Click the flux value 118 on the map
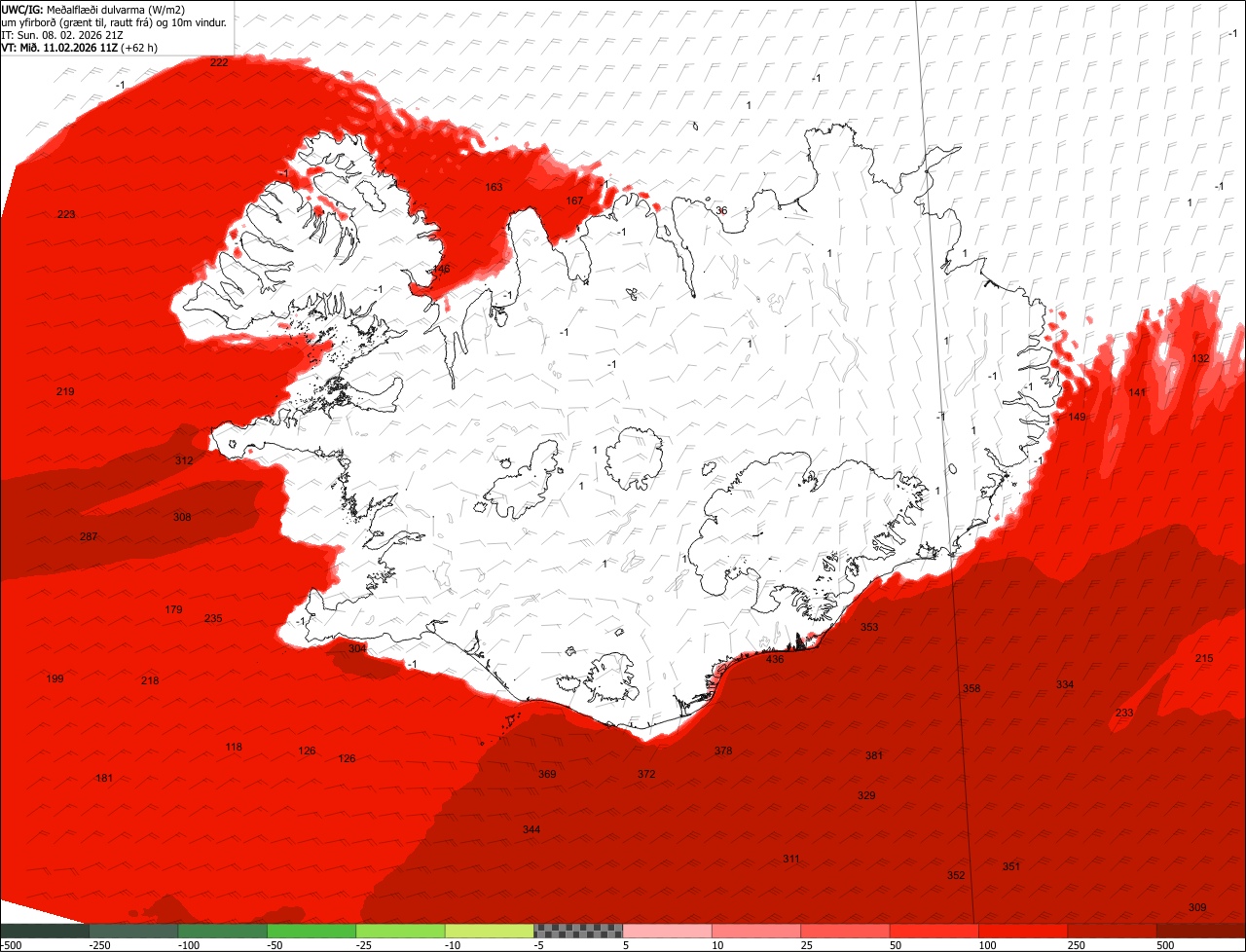The image size is (1246, 952). (x=234, y=747)
